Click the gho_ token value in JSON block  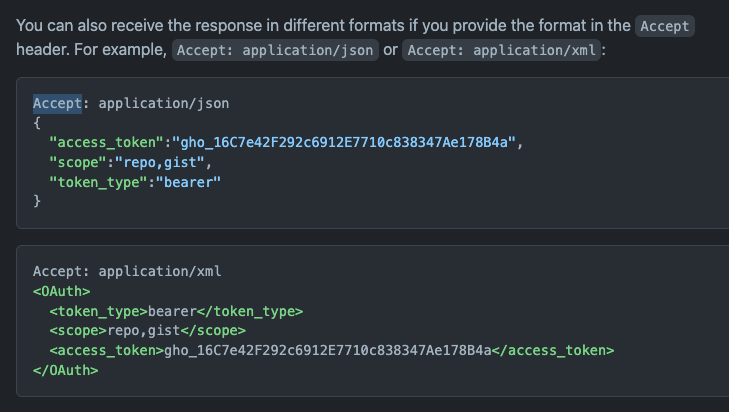click(344, 142)
